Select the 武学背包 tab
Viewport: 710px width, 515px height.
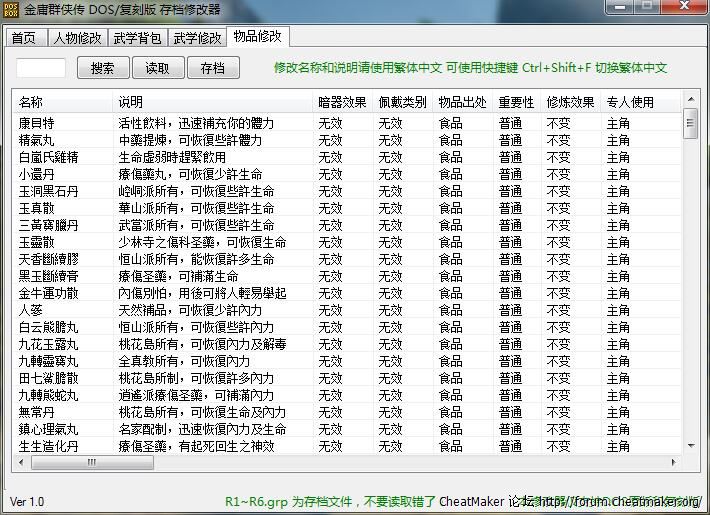(137, 39)
